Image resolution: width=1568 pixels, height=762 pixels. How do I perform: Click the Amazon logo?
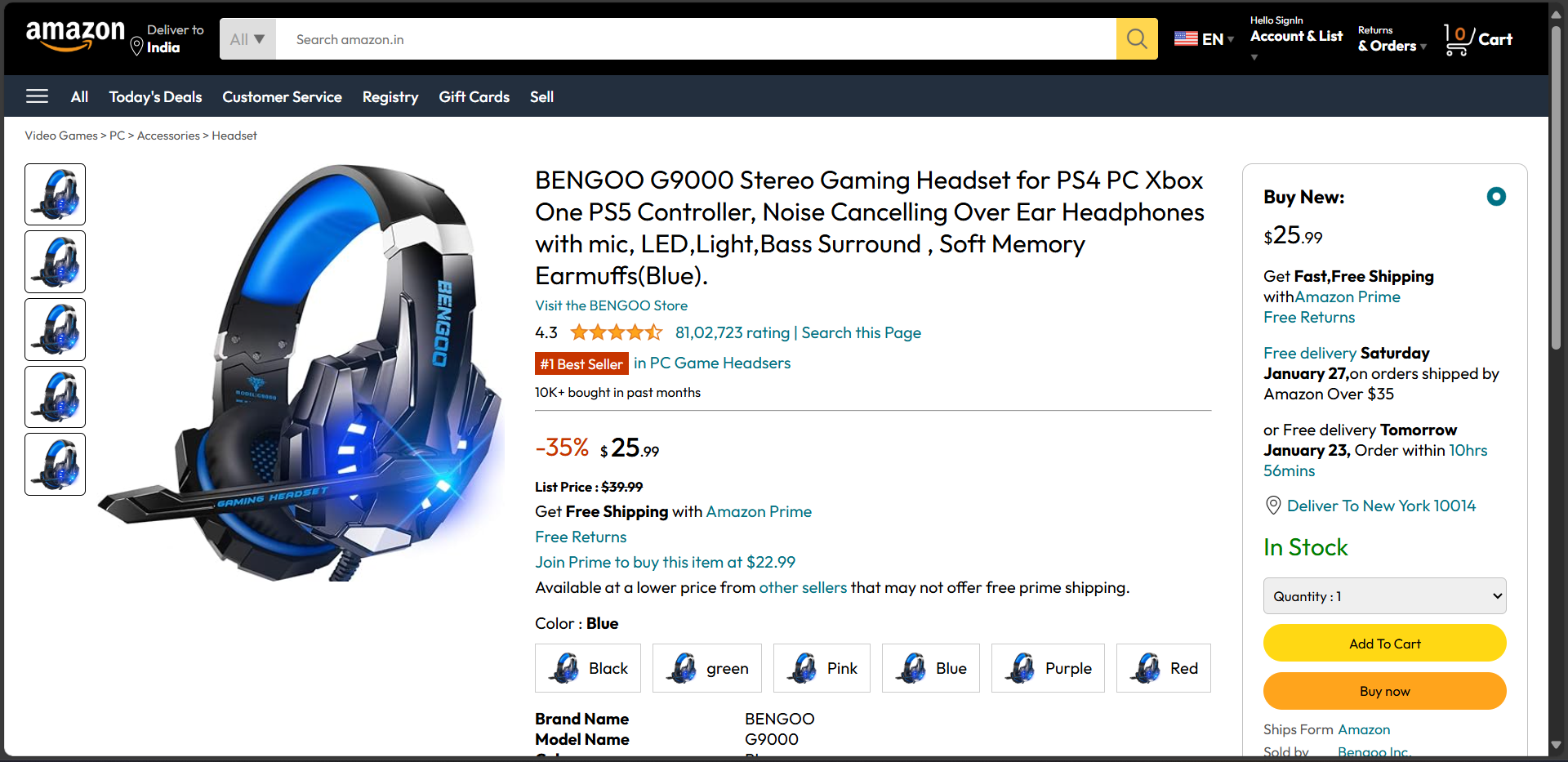coord(75,36)
